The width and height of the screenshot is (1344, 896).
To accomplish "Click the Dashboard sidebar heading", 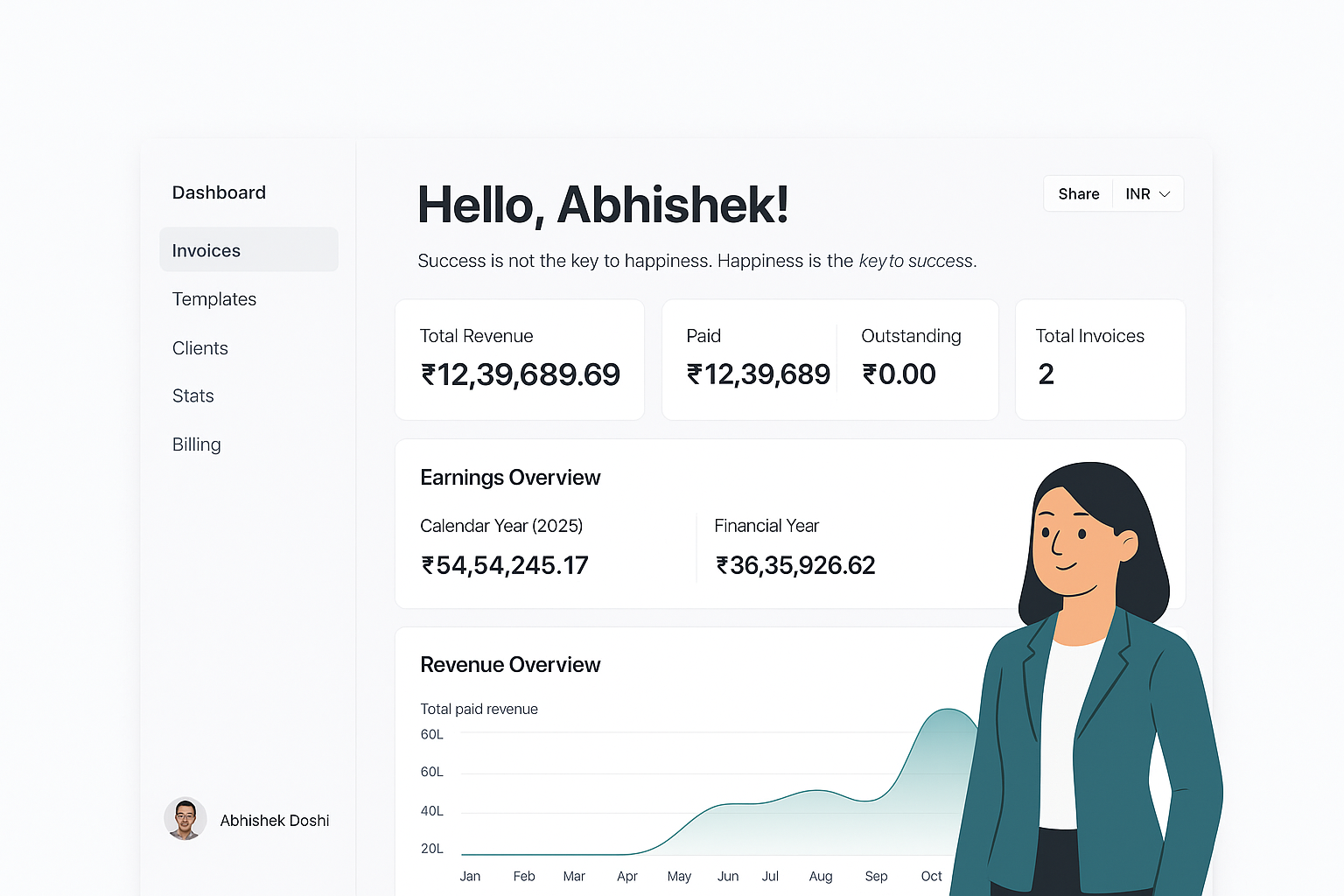I will pyautogui.click(x=219, y=192).
